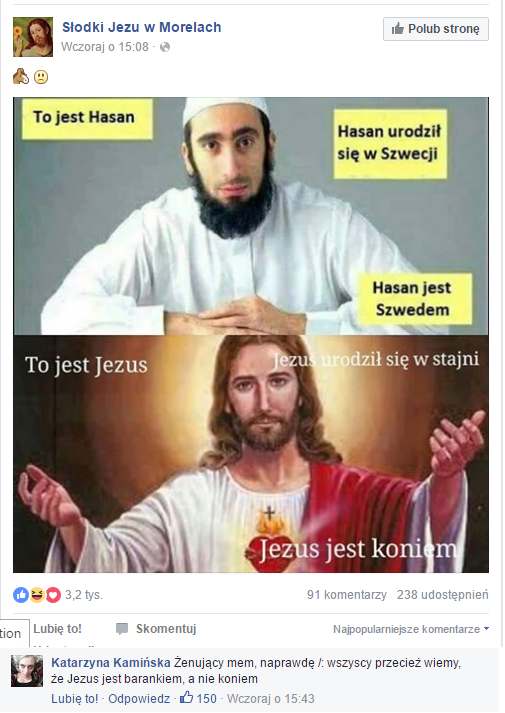Open the Hasan and Jezus meme image
505x713 pixels.
tap(251, 335)
